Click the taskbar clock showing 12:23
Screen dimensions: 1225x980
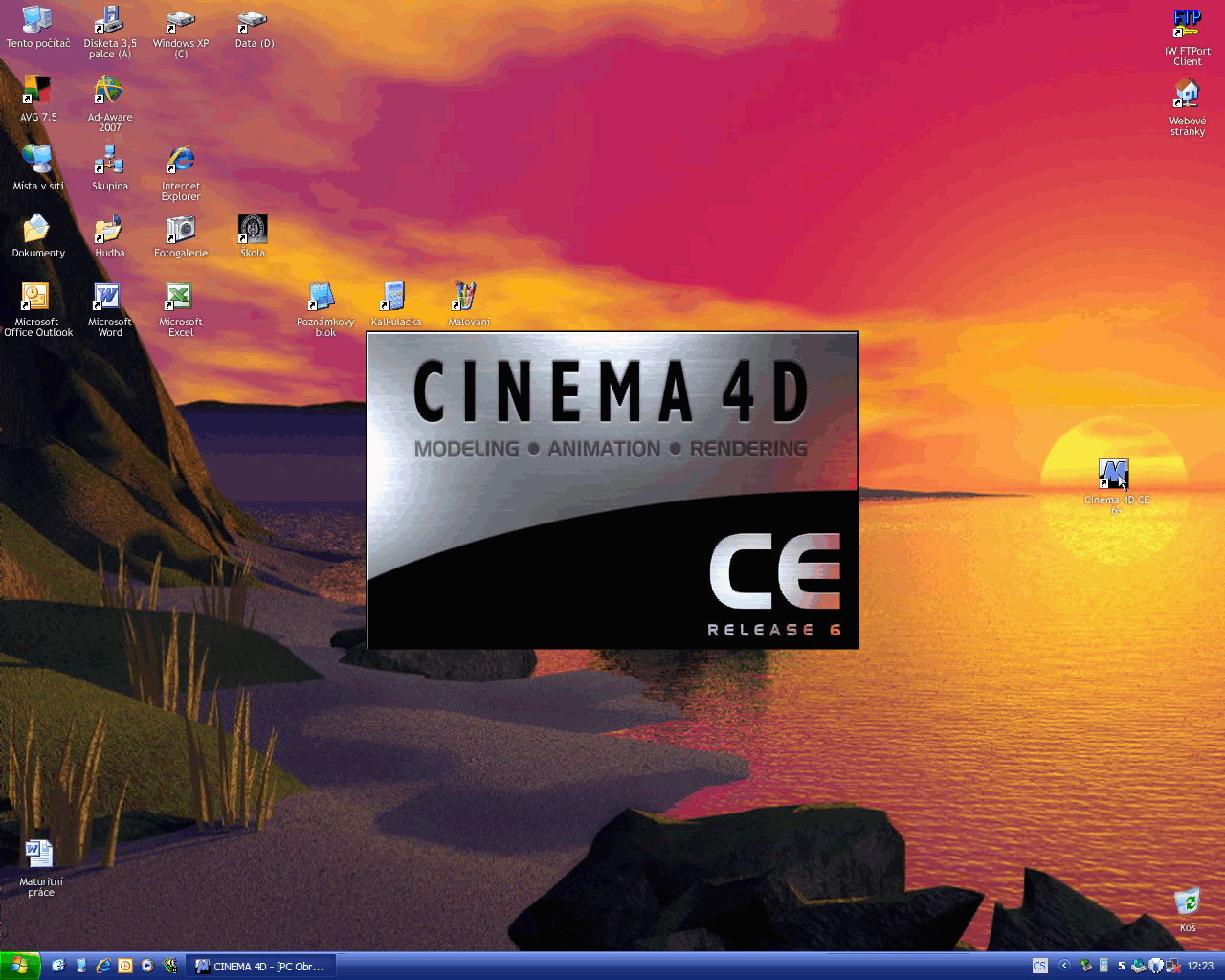click(x=1200, y=966)
